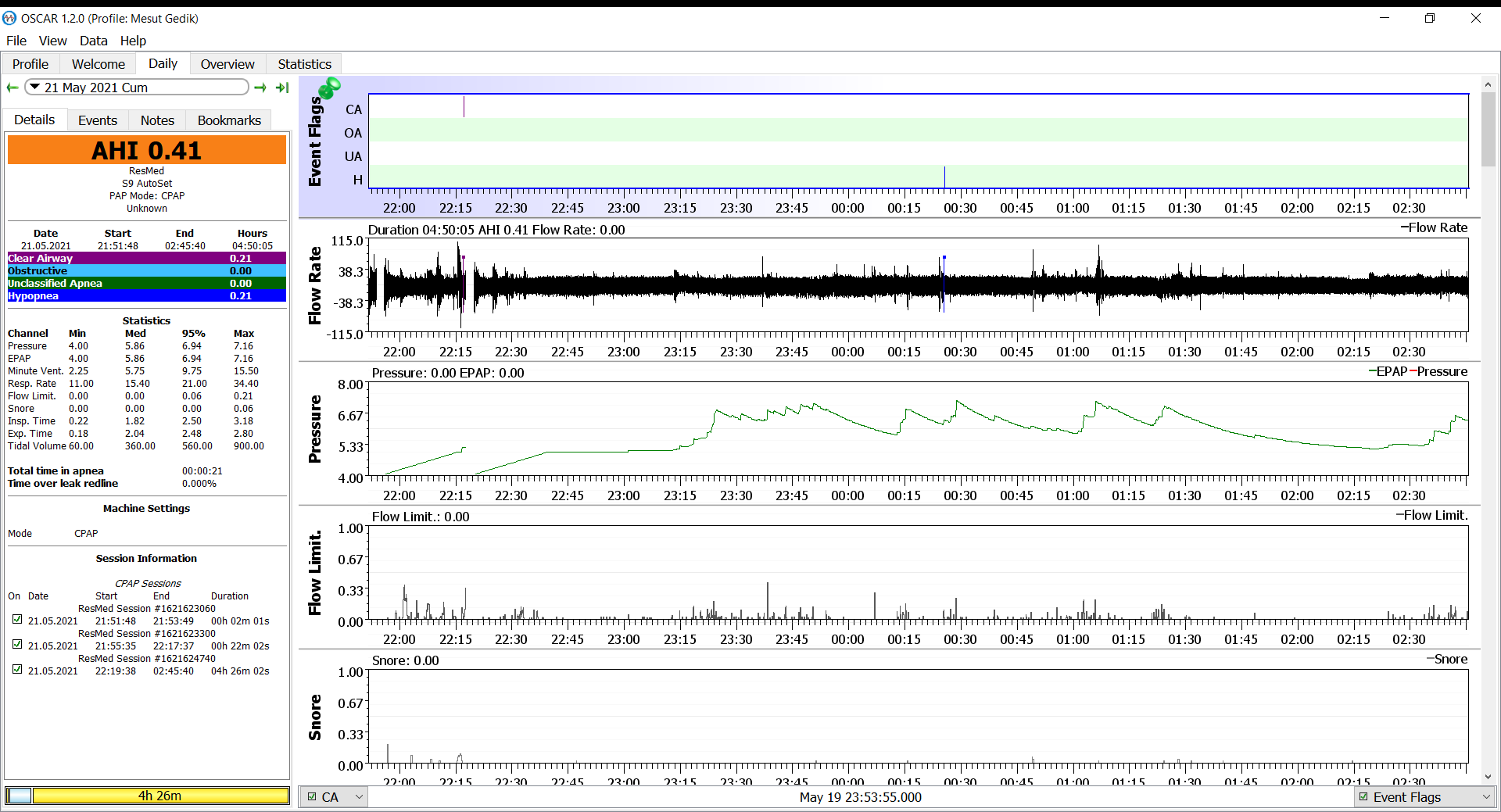Click the Flow Rate legend label

(1434, 227)
